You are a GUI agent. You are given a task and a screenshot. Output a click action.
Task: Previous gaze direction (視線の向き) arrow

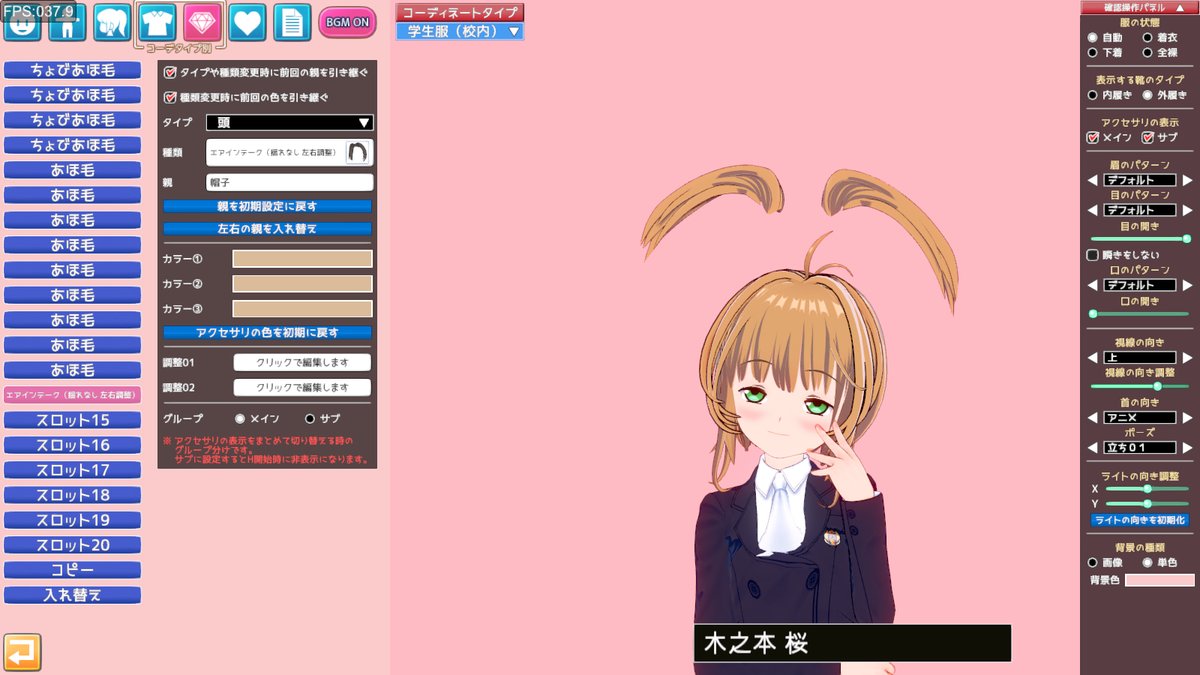pyautogui.click(x=1095, y=357)
